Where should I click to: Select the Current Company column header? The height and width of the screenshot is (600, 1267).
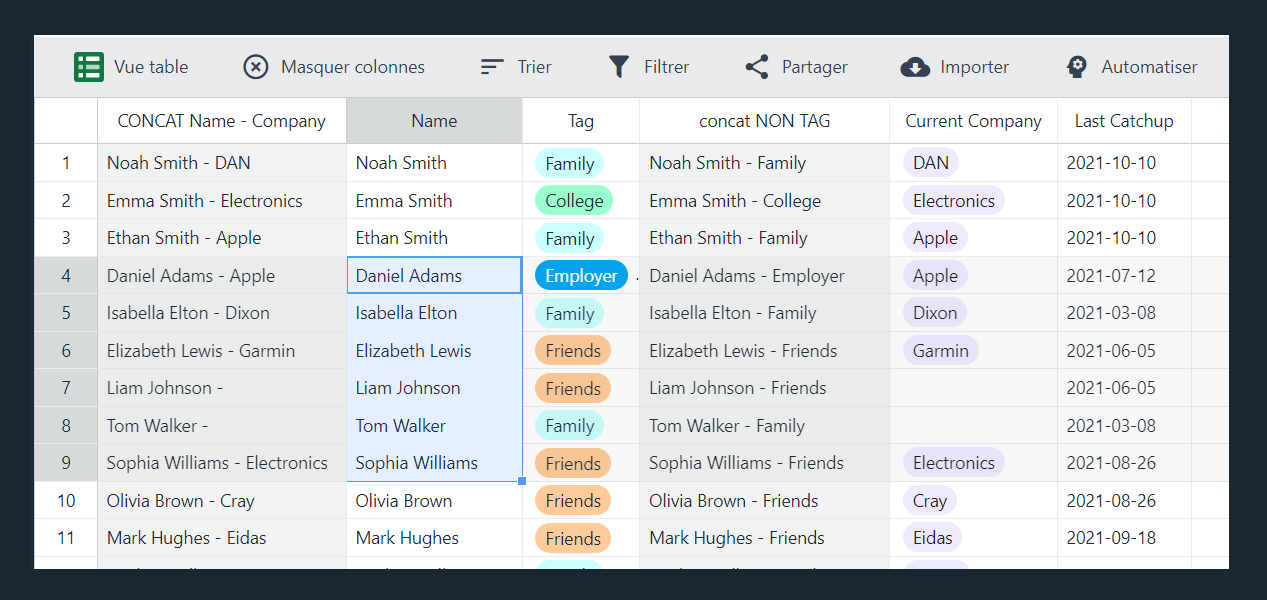click(974, 121)
